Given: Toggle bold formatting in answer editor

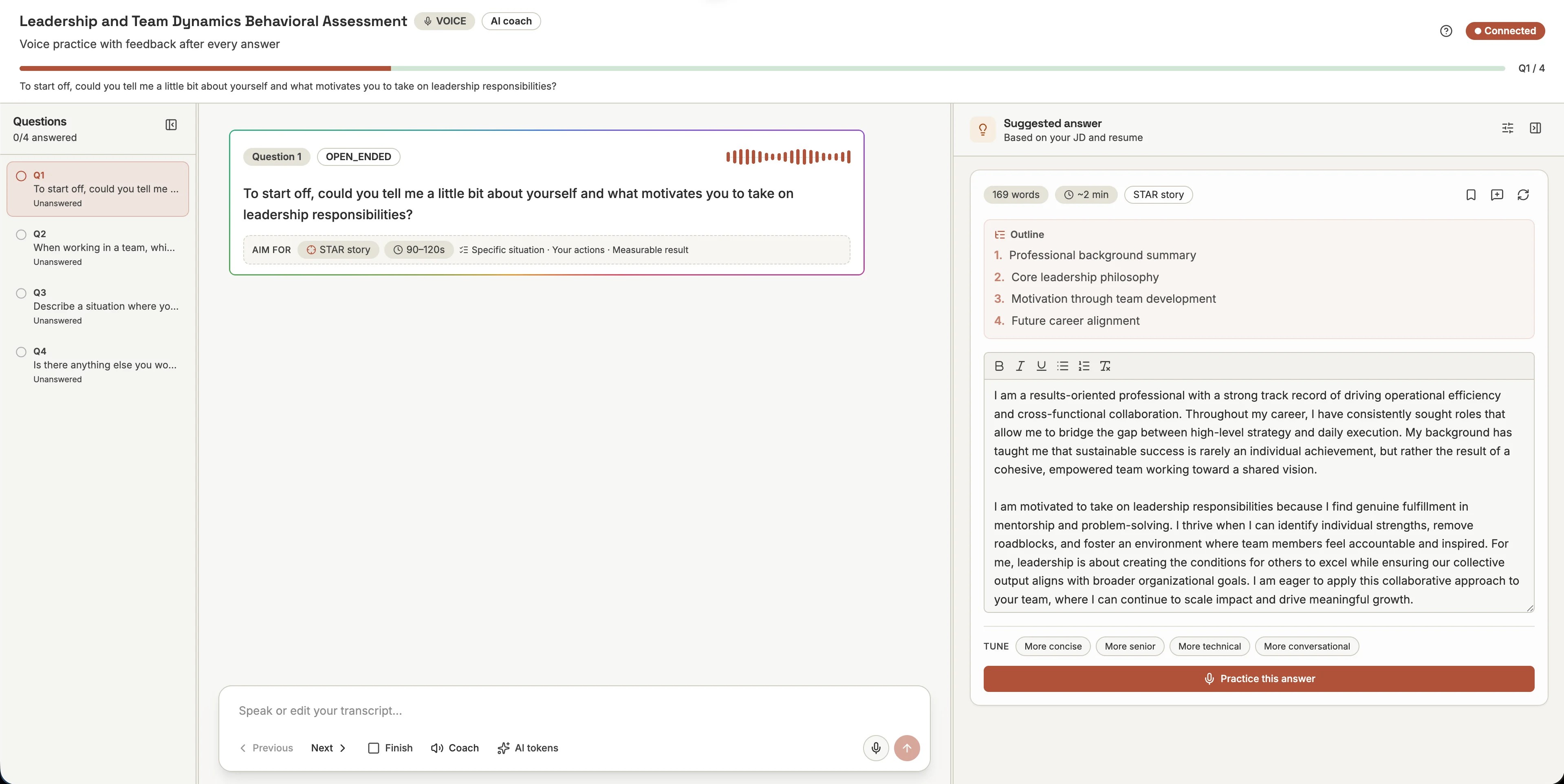Looking at the screenshot, I should pyautogui.click(x=999, y=366).
